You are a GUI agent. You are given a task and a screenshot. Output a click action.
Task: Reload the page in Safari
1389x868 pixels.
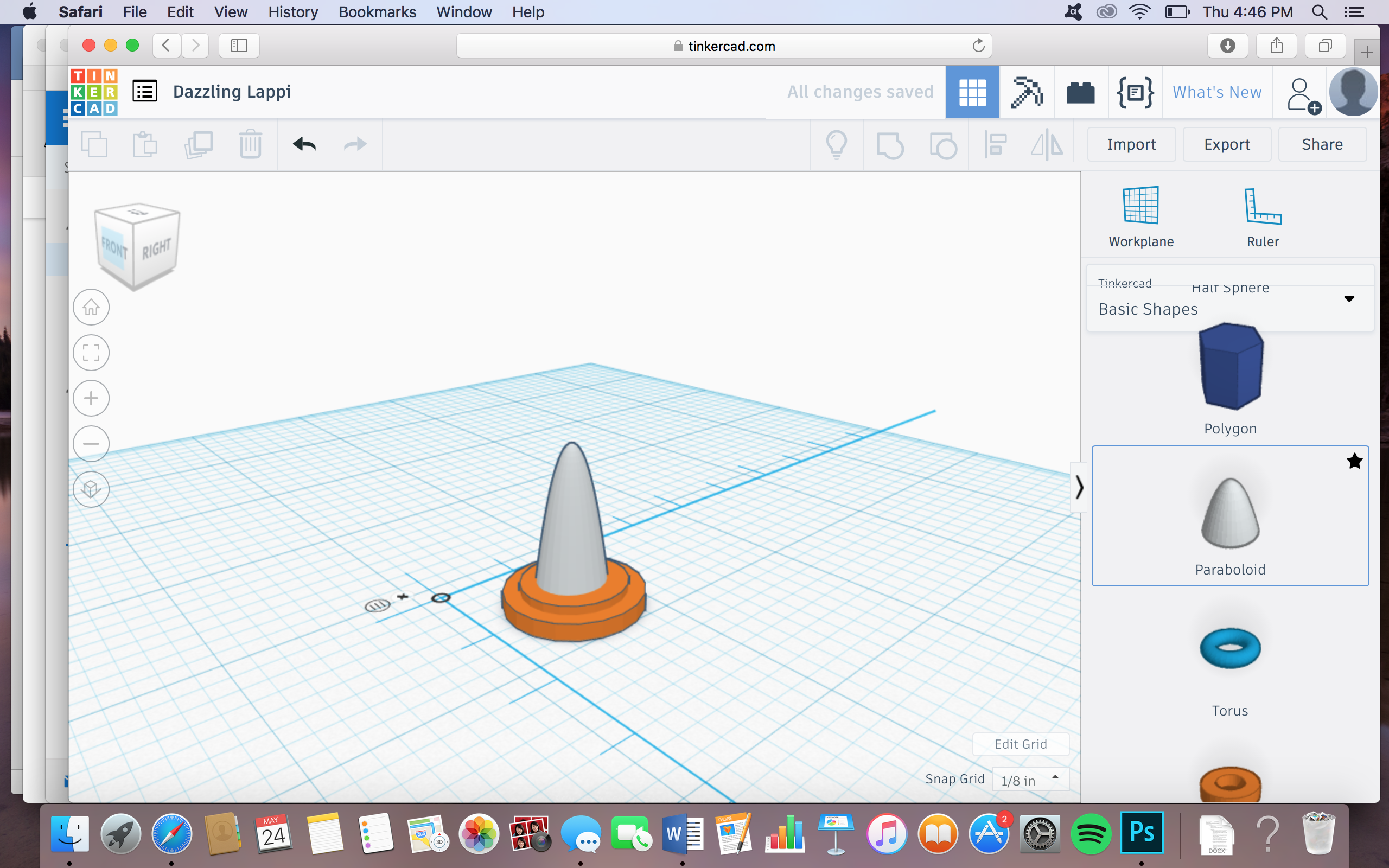point(979,46)
